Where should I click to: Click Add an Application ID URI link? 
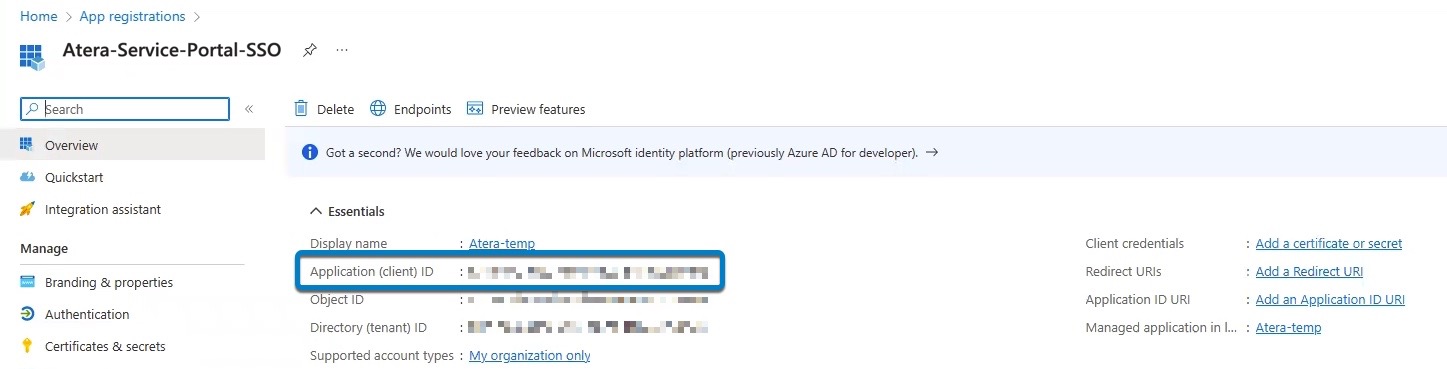(1330, 299)
